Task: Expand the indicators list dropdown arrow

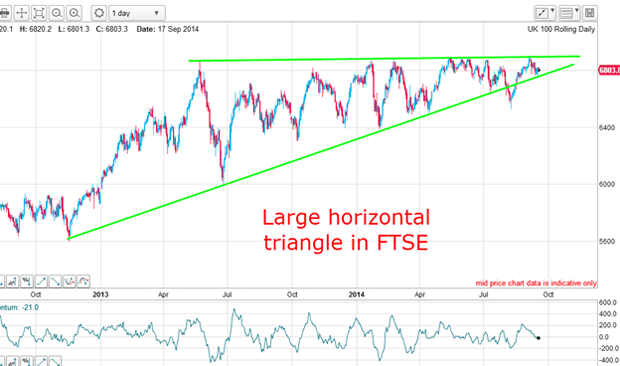Action: click(577, 11)
